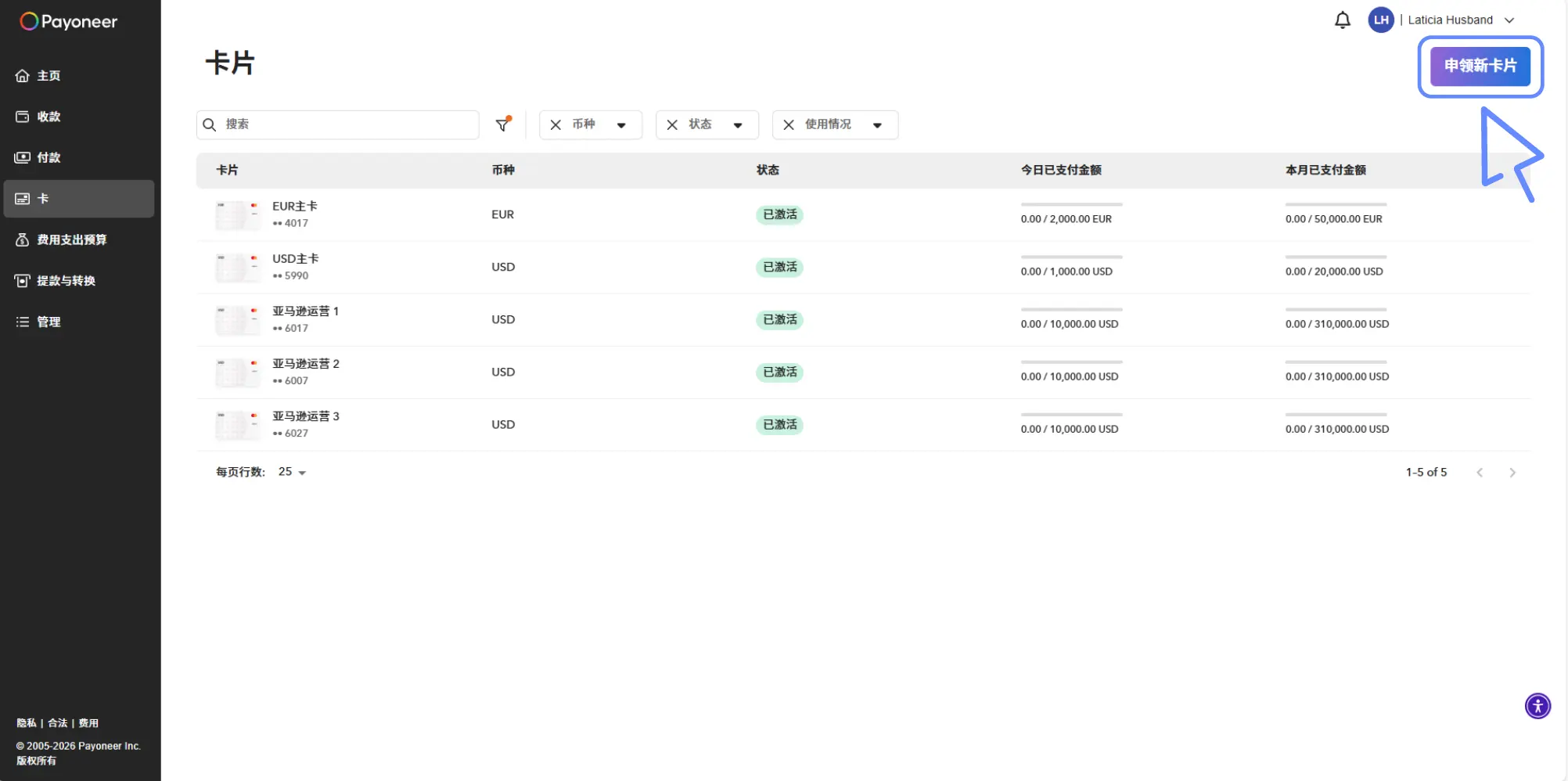Open the 亚马逊运营 3 card name
The image size is (1568, 781).
pyautogui.click(x=306, y=416)
